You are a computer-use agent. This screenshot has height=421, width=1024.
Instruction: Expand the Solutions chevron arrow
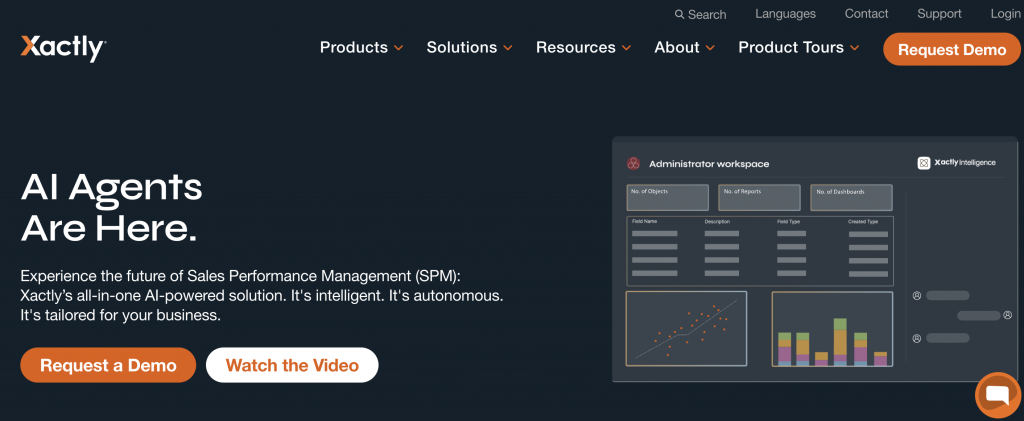click(x=507, y=48)
